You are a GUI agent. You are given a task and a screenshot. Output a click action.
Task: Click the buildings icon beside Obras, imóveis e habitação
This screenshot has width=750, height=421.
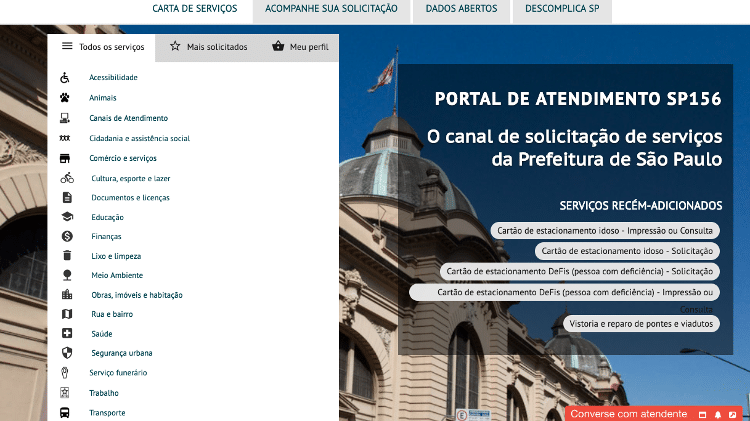tap(67, 295)
